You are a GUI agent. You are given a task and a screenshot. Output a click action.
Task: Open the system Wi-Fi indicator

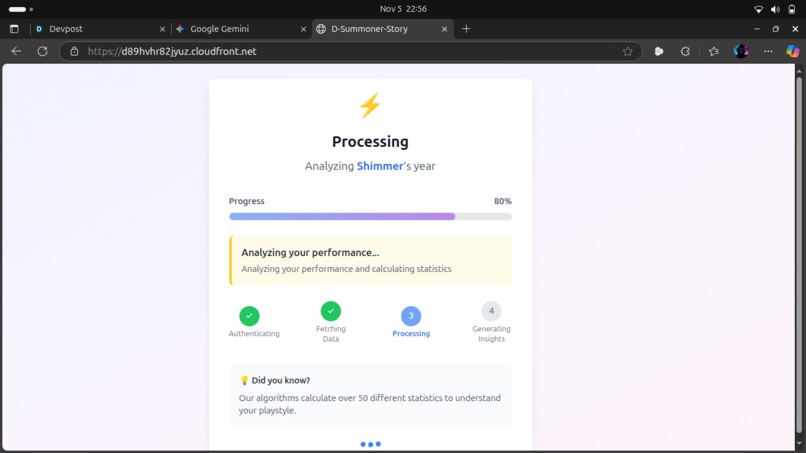758,9
